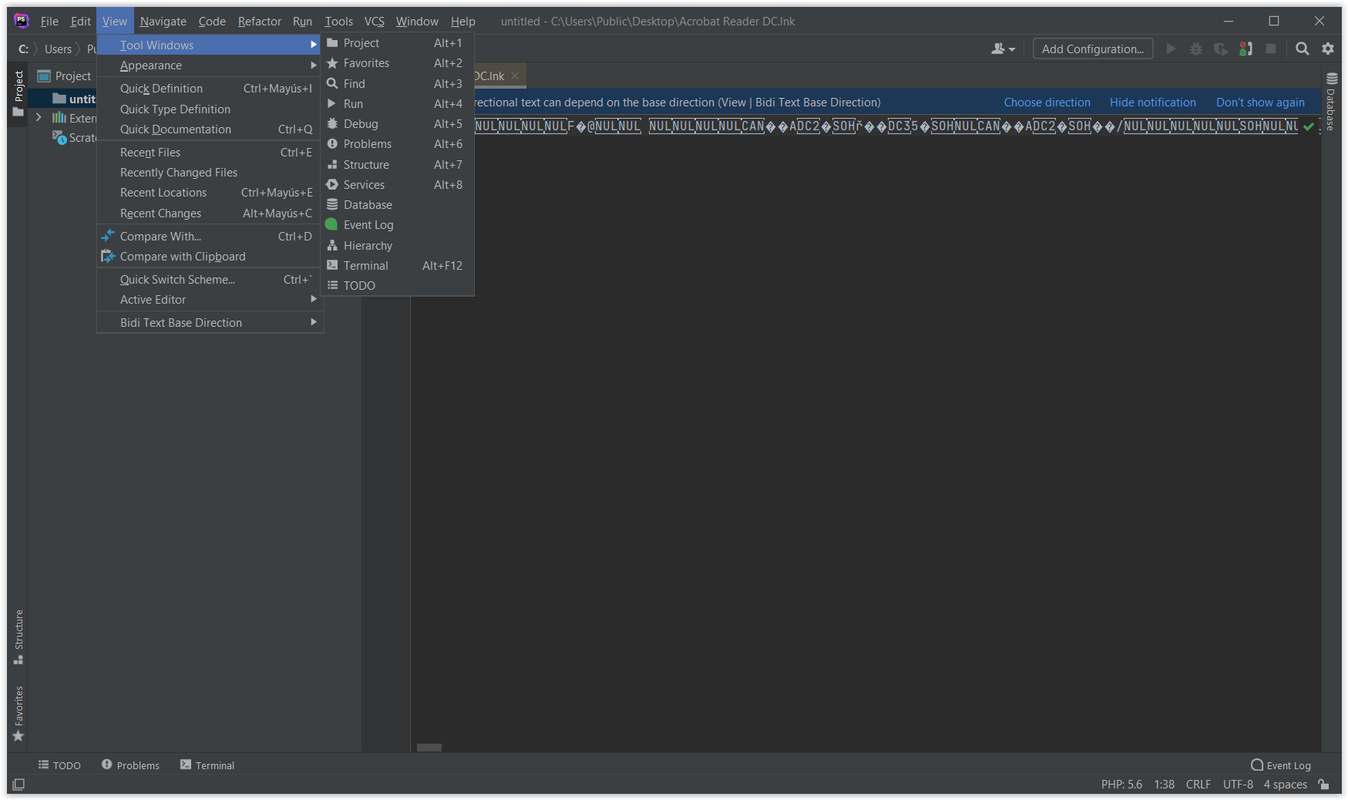Click the Choose direction link
Screen dimensions: 1348x800
pyautogui.click(x=1047, y=102)
